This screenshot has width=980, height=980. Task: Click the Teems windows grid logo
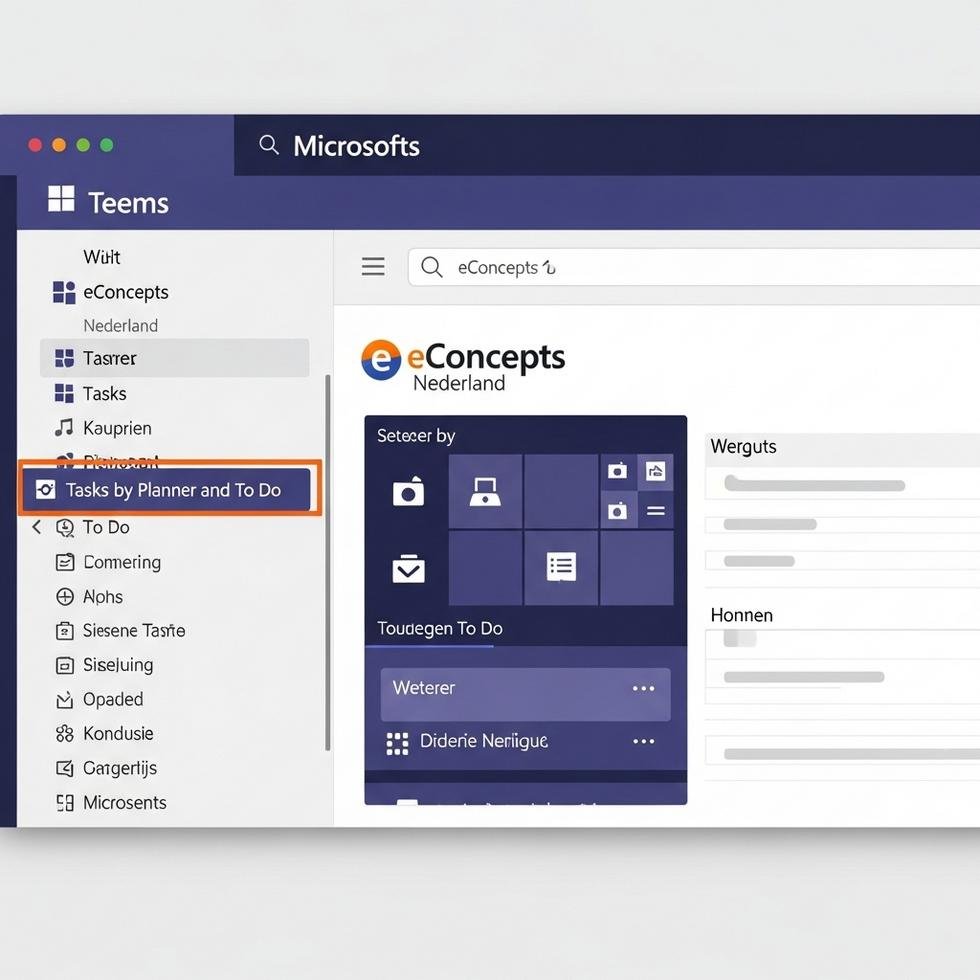pos(61,200)
